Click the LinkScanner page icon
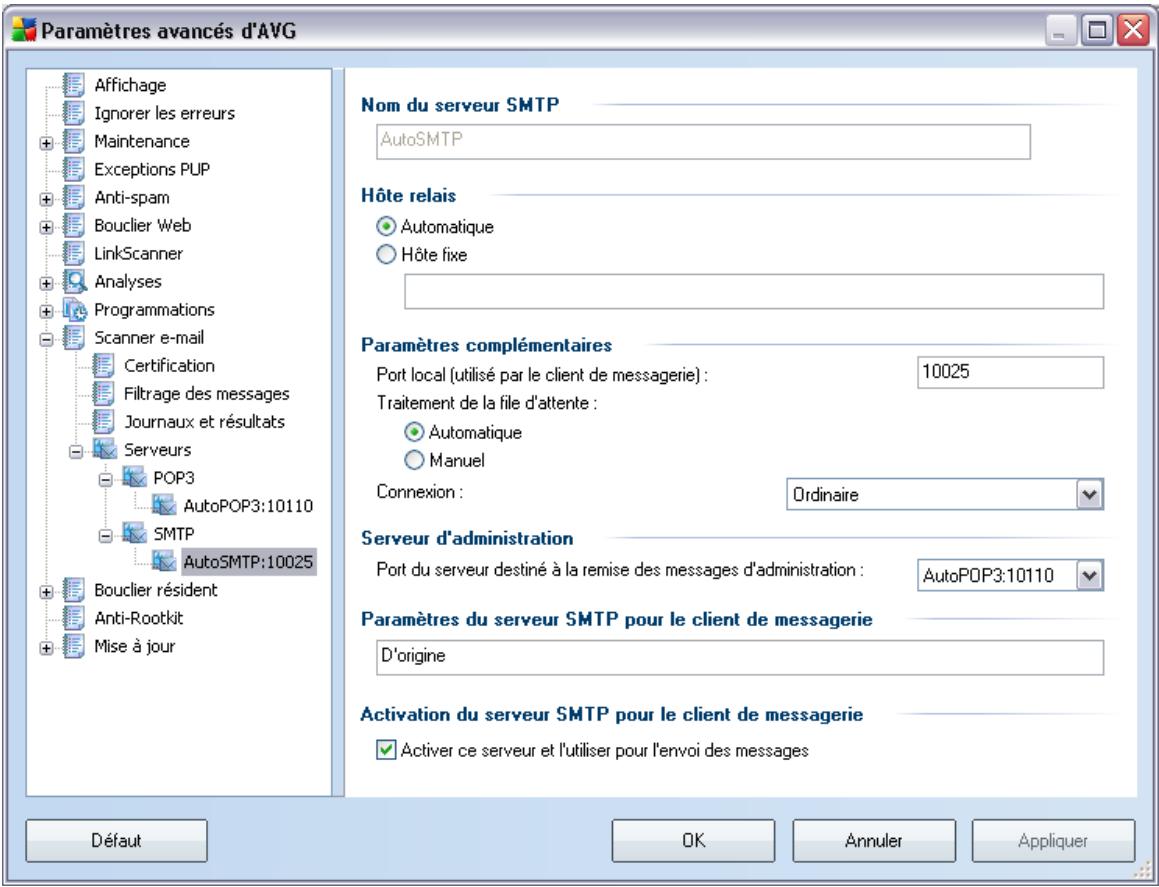Image resolution: width=1159 pixels, height=887 pixels. coord(74,254)
